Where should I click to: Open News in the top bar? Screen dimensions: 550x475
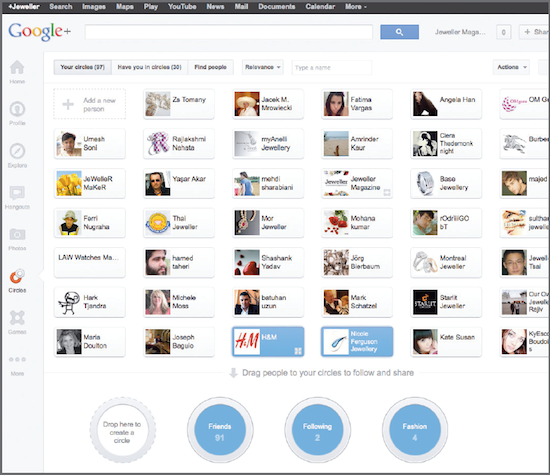pyautogui.click(x=215, y=6)
